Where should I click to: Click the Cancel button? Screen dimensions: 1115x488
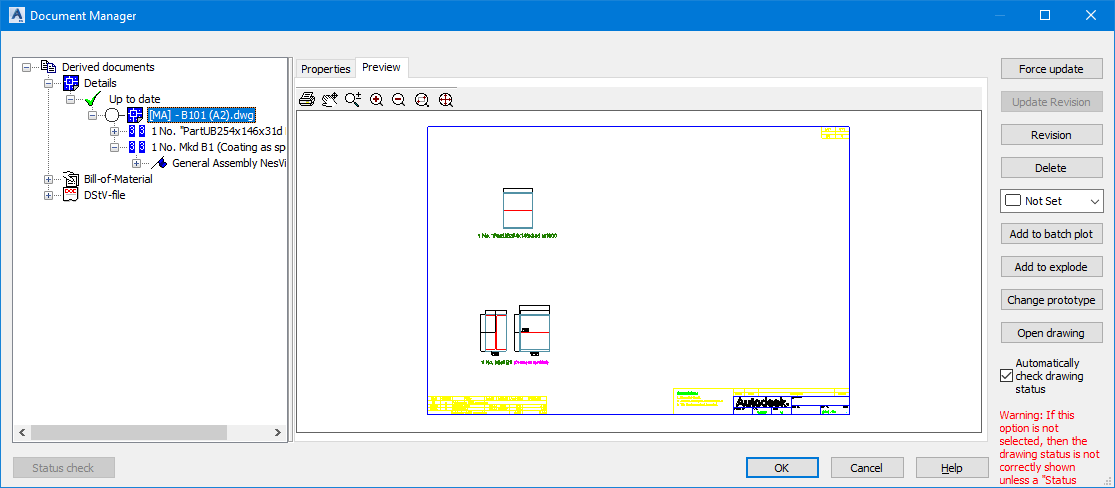coord(866,468)
